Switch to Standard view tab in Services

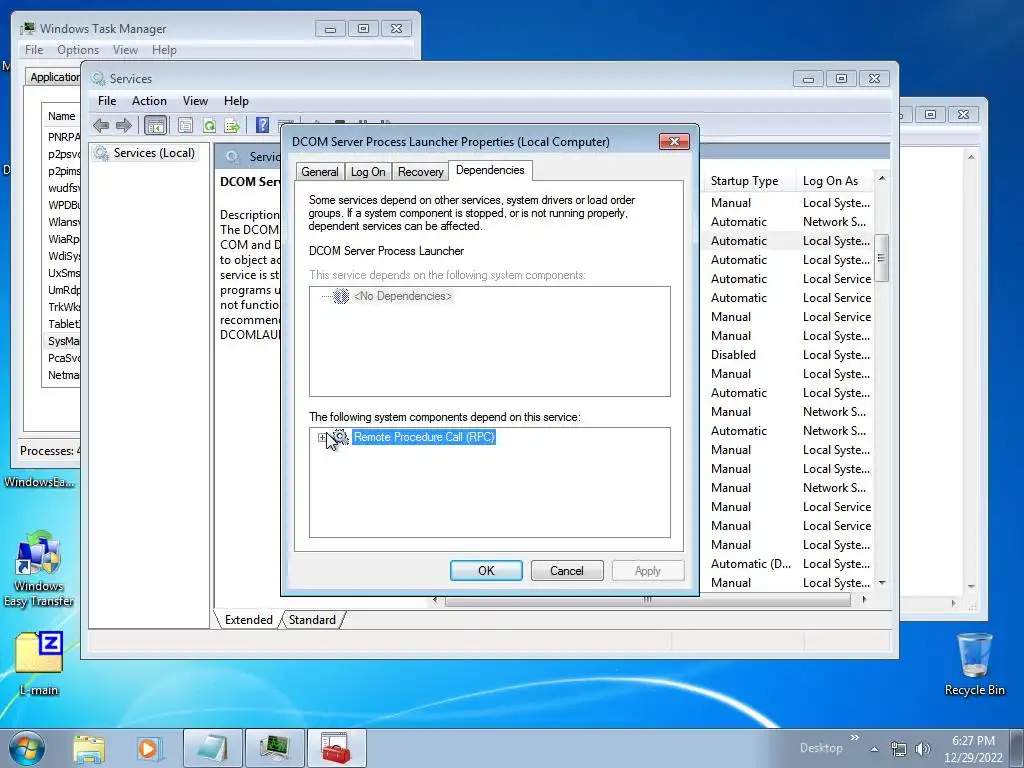coord(312,620)
